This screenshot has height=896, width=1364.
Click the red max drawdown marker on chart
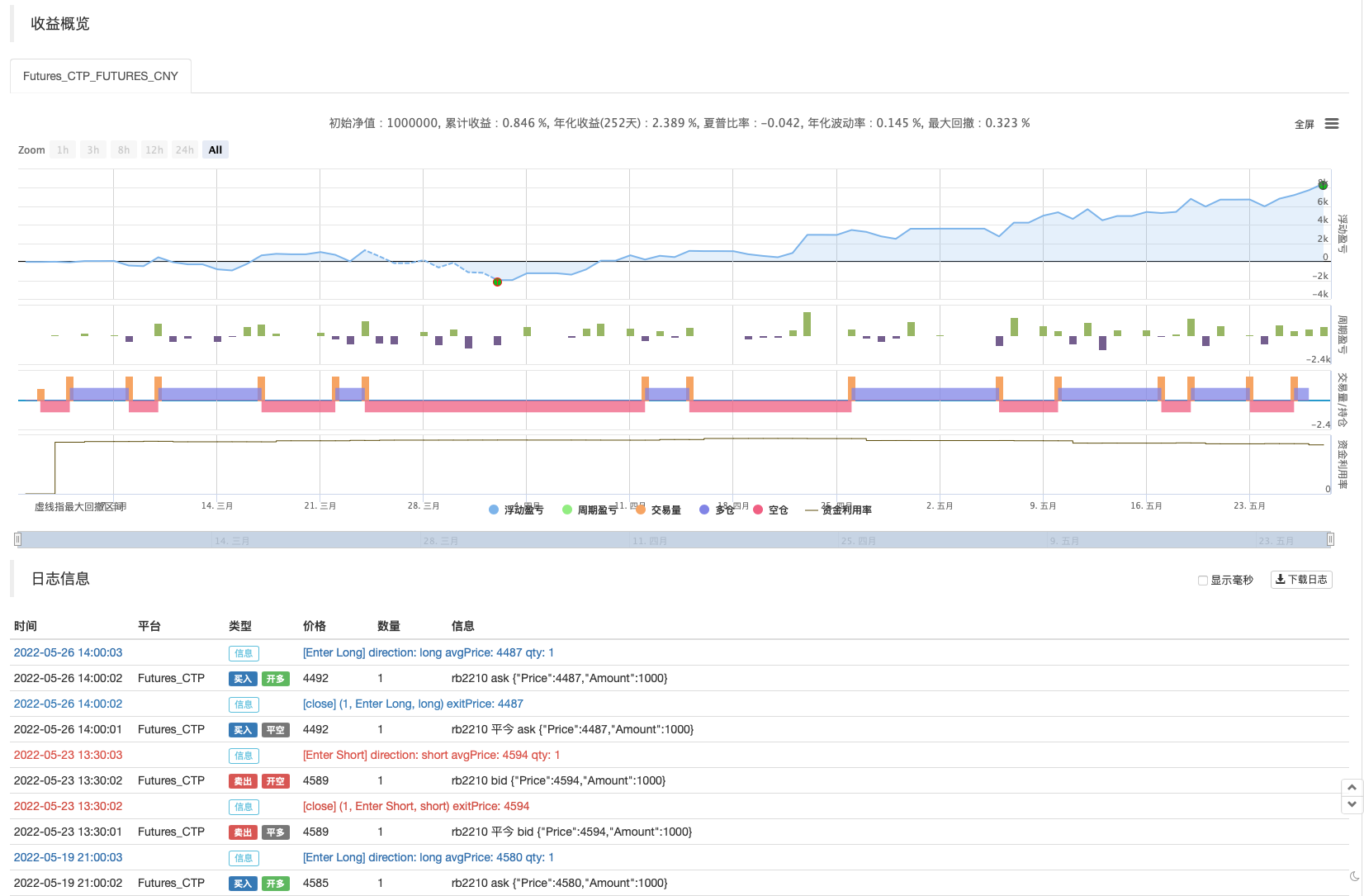tap(497, 282)
